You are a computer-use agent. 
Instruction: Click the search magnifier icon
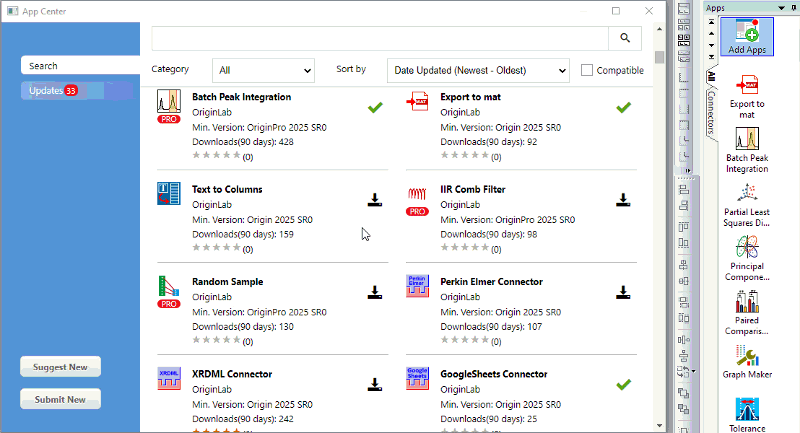[x=625, y=38]
